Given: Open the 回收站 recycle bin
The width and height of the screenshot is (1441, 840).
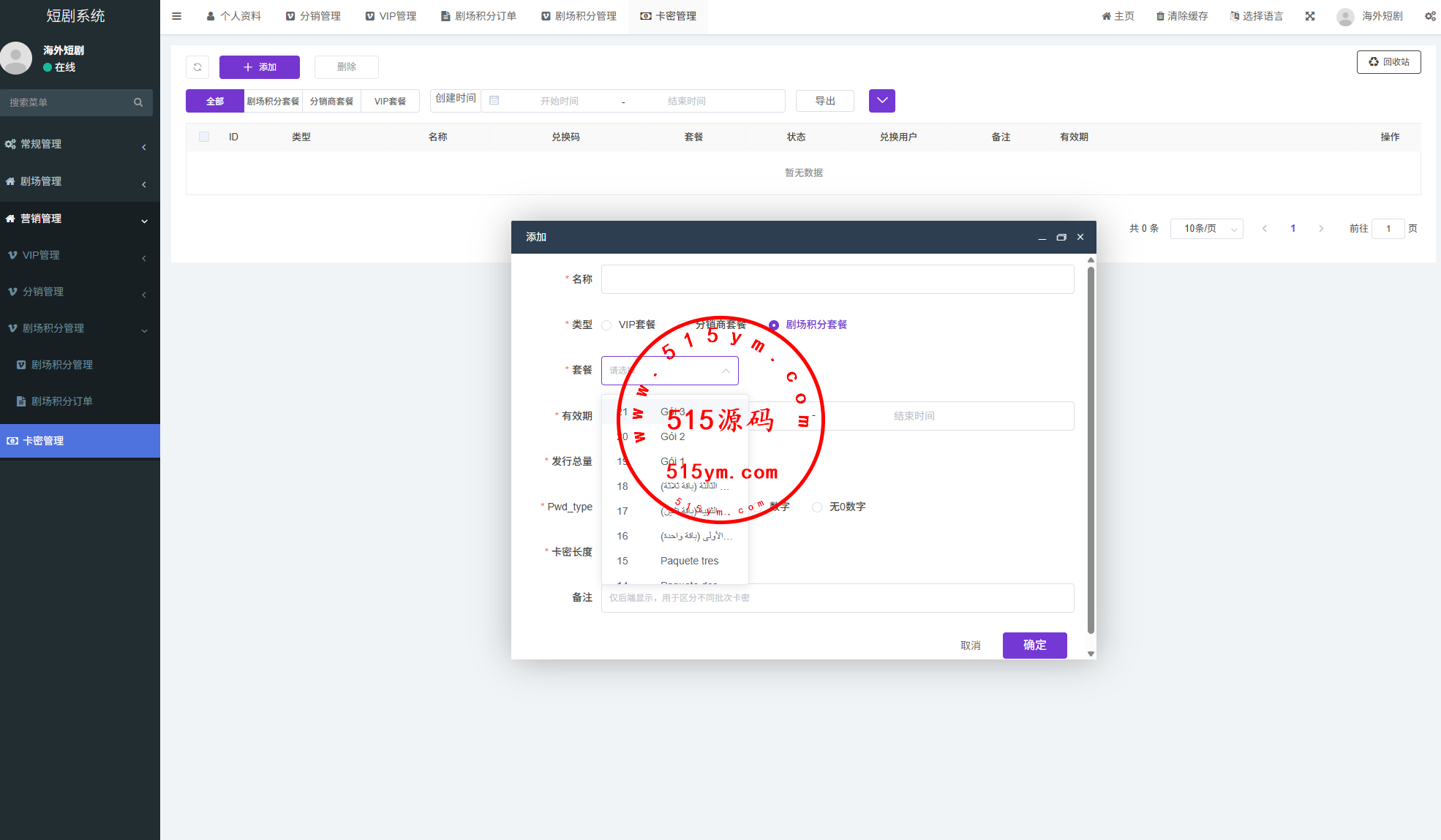Looking at the screenshot, I should coord(1388,62).
